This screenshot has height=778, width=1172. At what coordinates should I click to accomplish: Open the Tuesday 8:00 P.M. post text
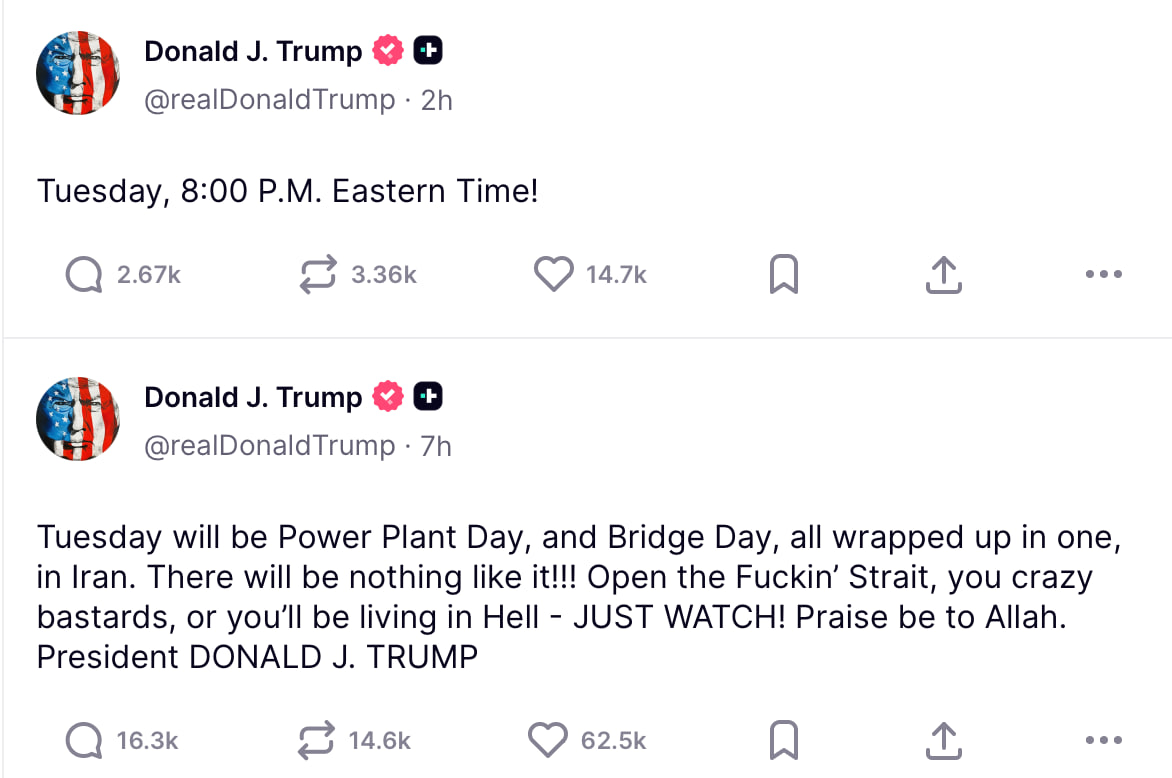click(288, 191)
